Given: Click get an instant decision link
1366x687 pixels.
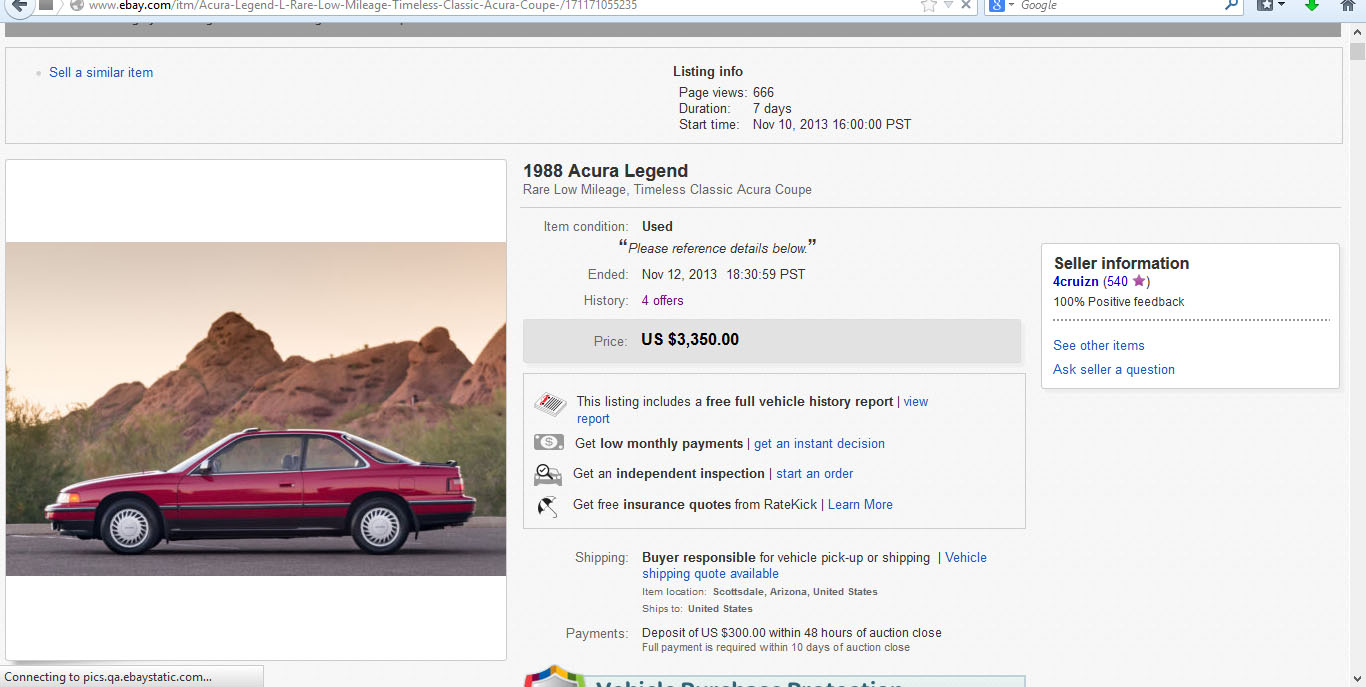Looking at the screenshot, I should [819, 443].
